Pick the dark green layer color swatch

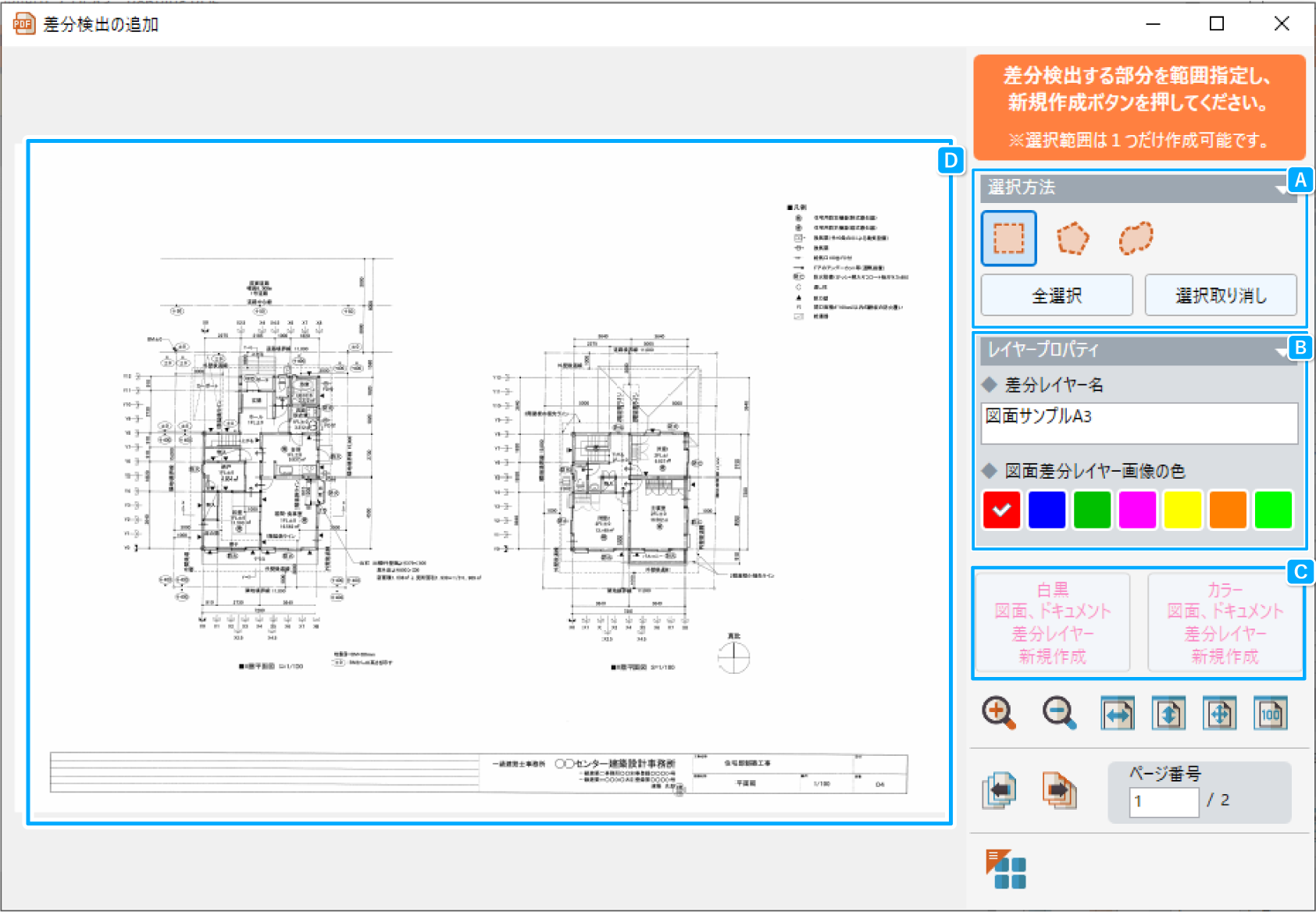tap(1093, 510)
